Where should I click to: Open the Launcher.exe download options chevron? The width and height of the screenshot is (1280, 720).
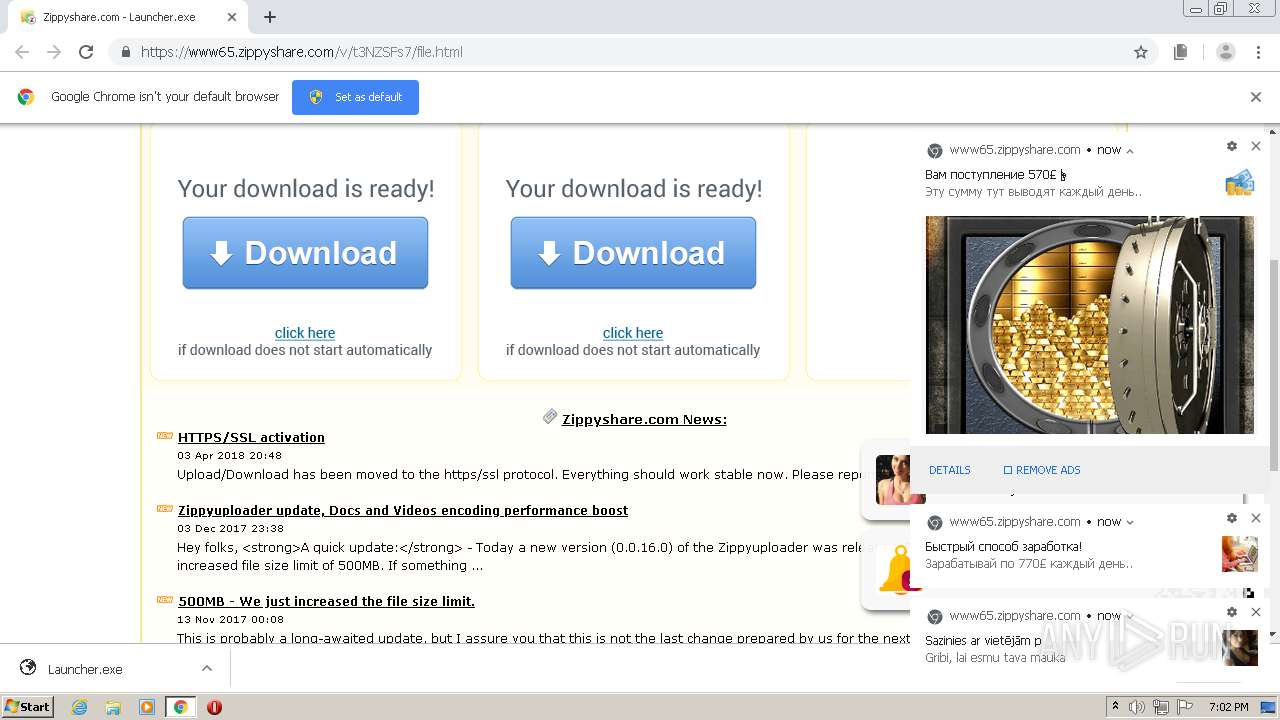click(x=207, y=669)
